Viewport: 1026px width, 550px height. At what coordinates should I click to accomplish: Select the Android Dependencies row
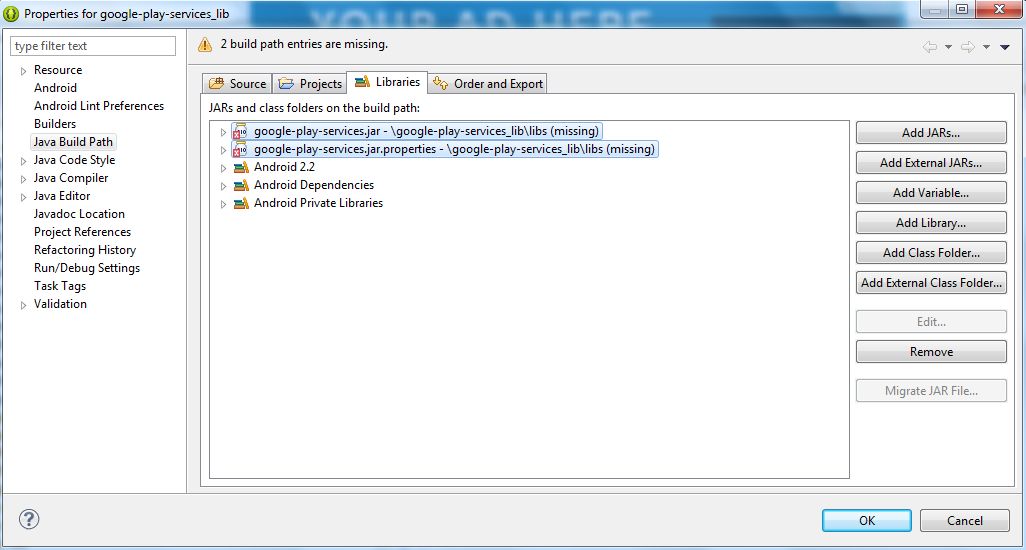point(314,185)
